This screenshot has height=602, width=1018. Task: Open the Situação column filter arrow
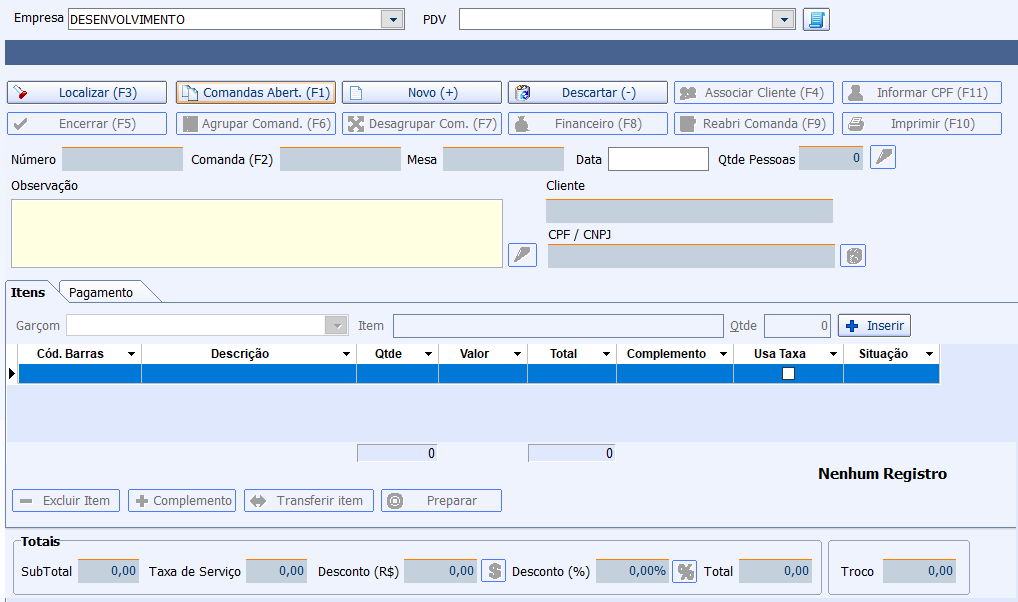pyautogui.click(x=929, y=354)
